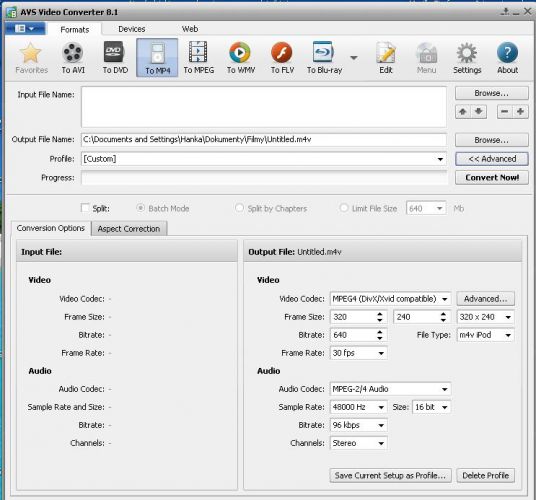
Task: Select the To AVI film reel icon
Action: (x=73, y=58)
